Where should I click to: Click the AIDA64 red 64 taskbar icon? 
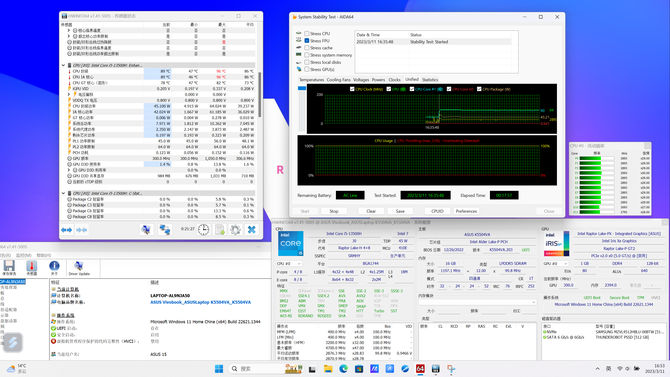420,368
